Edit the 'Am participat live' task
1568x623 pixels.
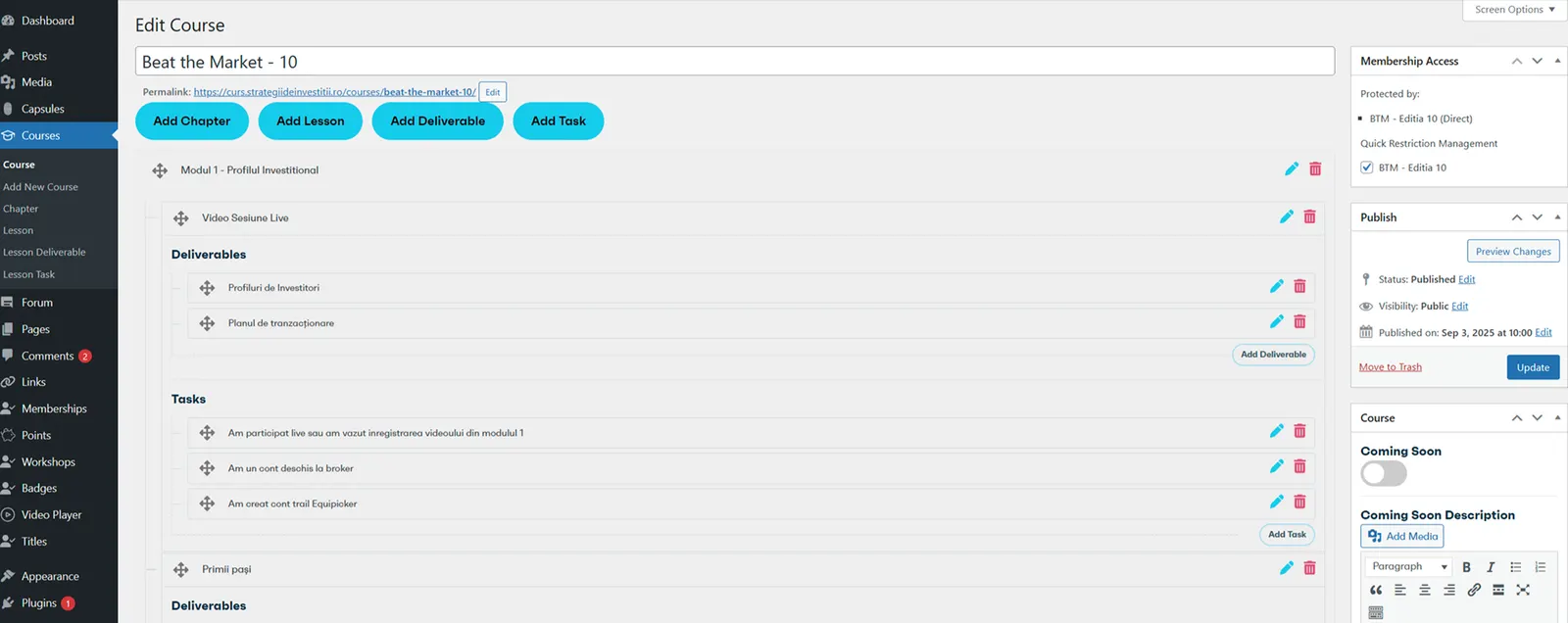point(1276,431)
